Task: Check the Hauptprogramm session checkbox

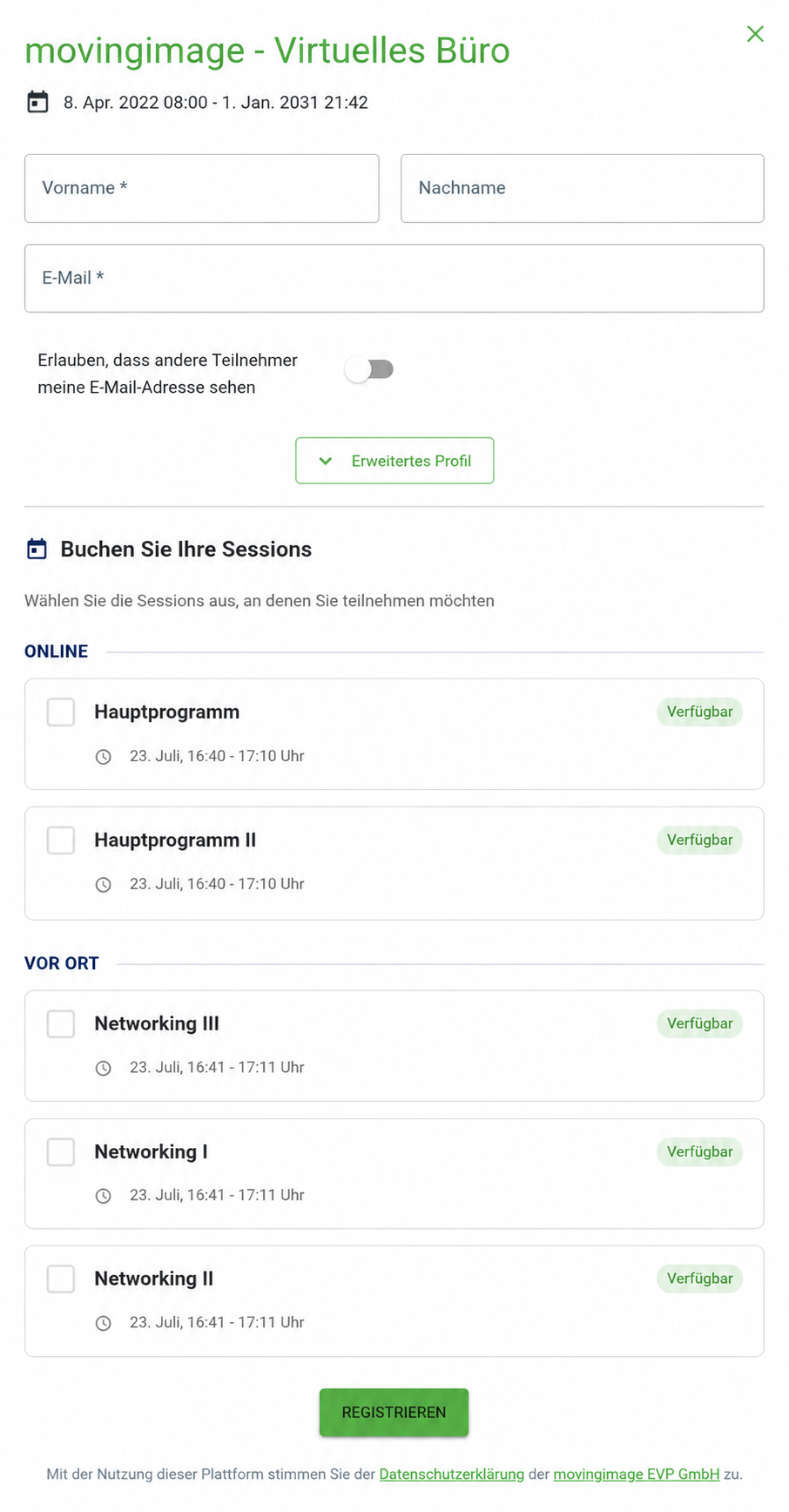Action: tap(61, 712)
